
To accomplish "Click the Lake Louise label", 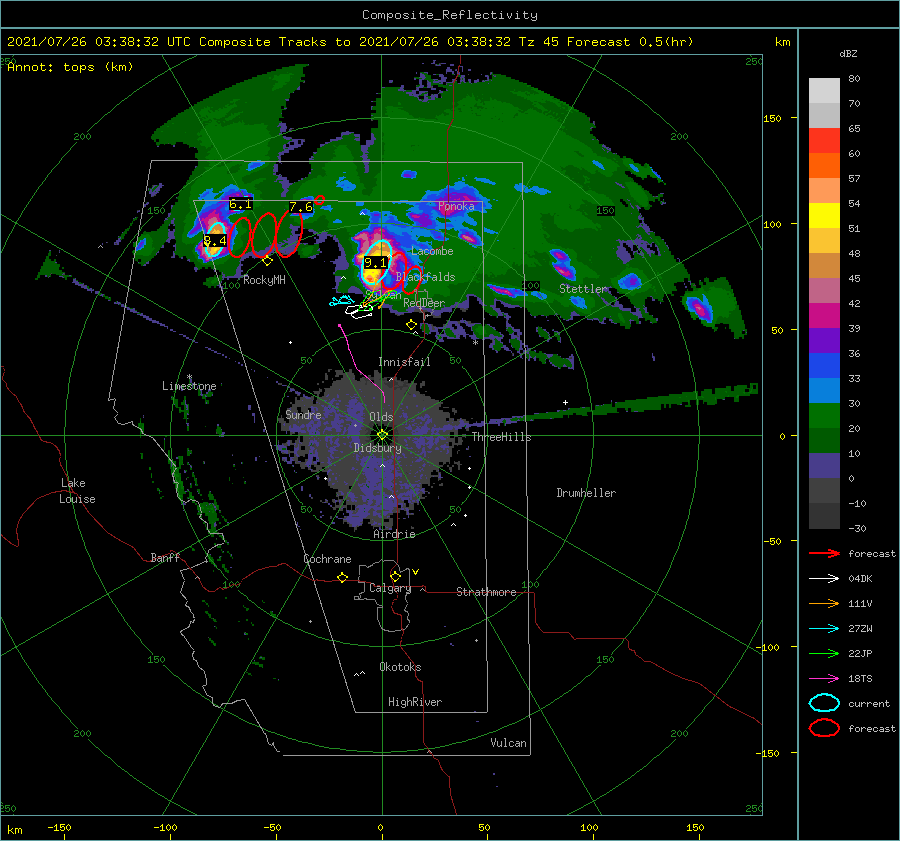I will point(77,491).
